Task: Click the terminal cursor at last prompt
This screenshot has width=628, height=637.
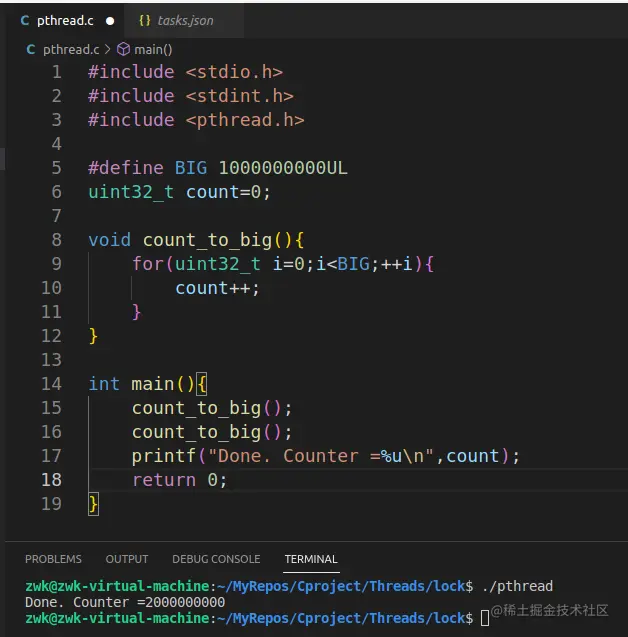Action: click(x=485, y=618)
